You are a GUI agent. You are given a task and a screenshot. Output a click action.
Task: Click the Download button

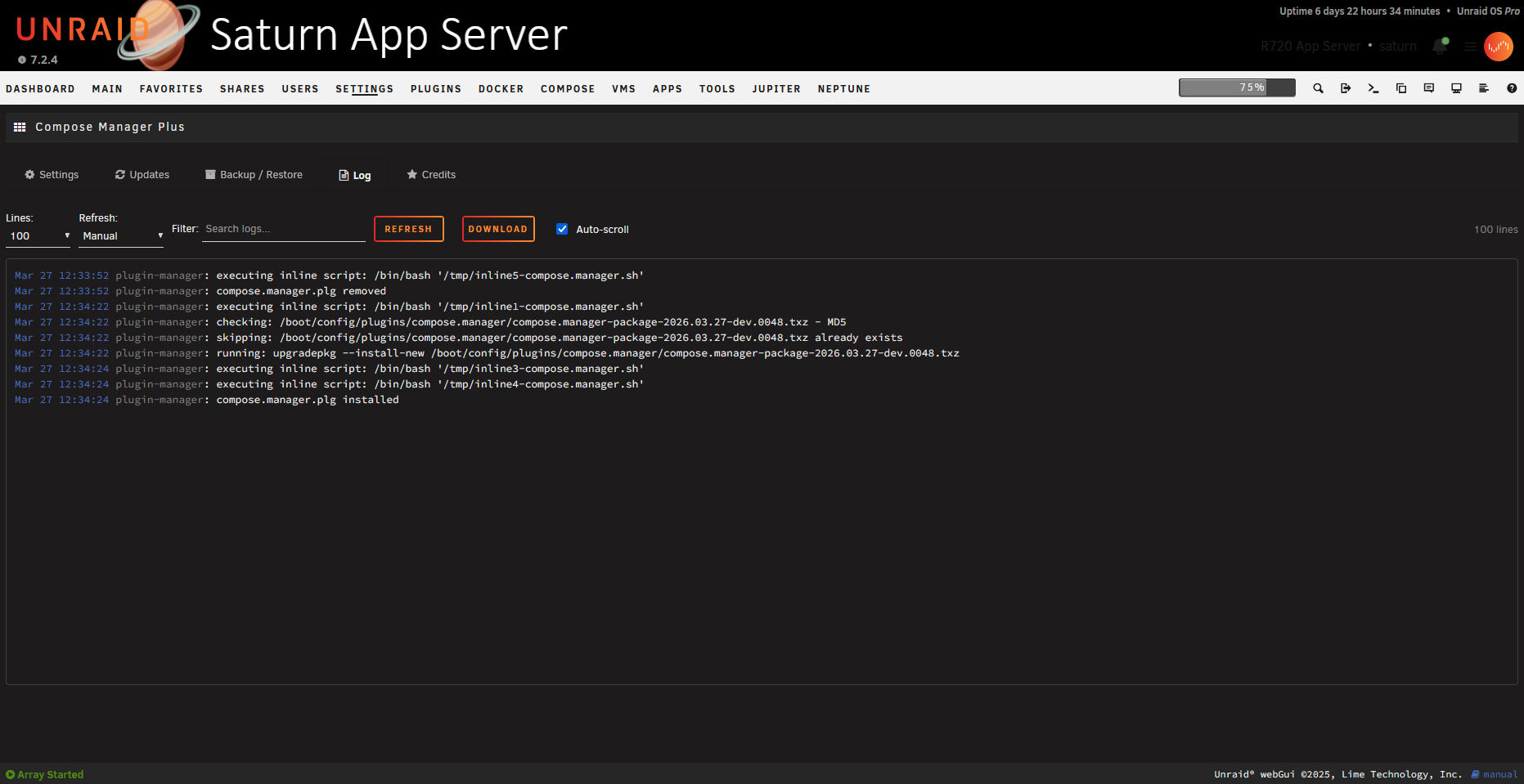(x=498, y=229)
